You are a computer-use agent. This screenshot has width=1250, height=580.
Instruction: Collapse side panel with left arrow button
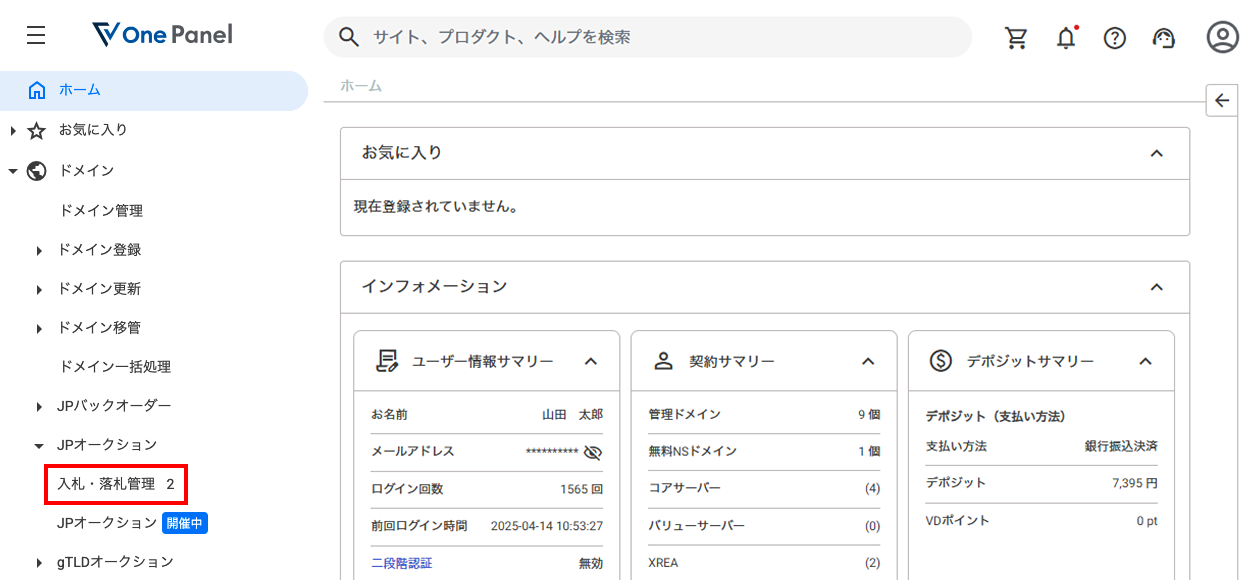(1221, 100)
